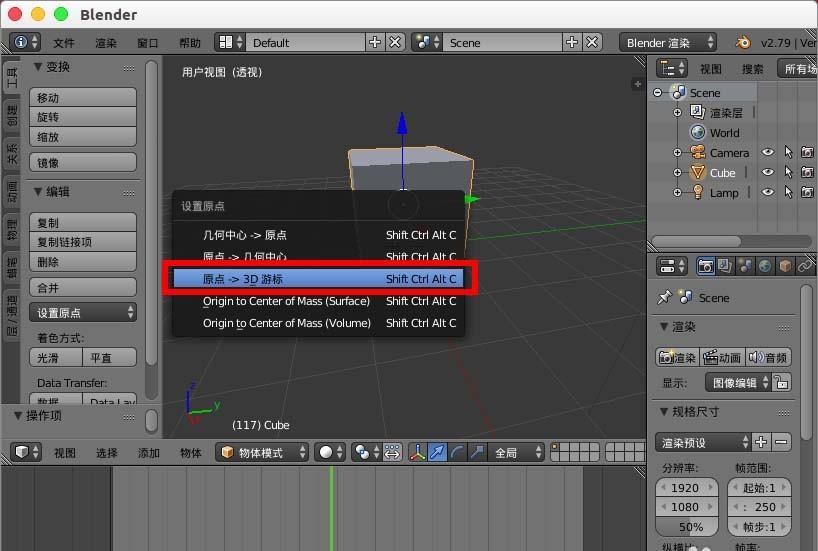
Task: Switch to Scene properties tab
Action: pyautogui.click(x=745, y=267)
